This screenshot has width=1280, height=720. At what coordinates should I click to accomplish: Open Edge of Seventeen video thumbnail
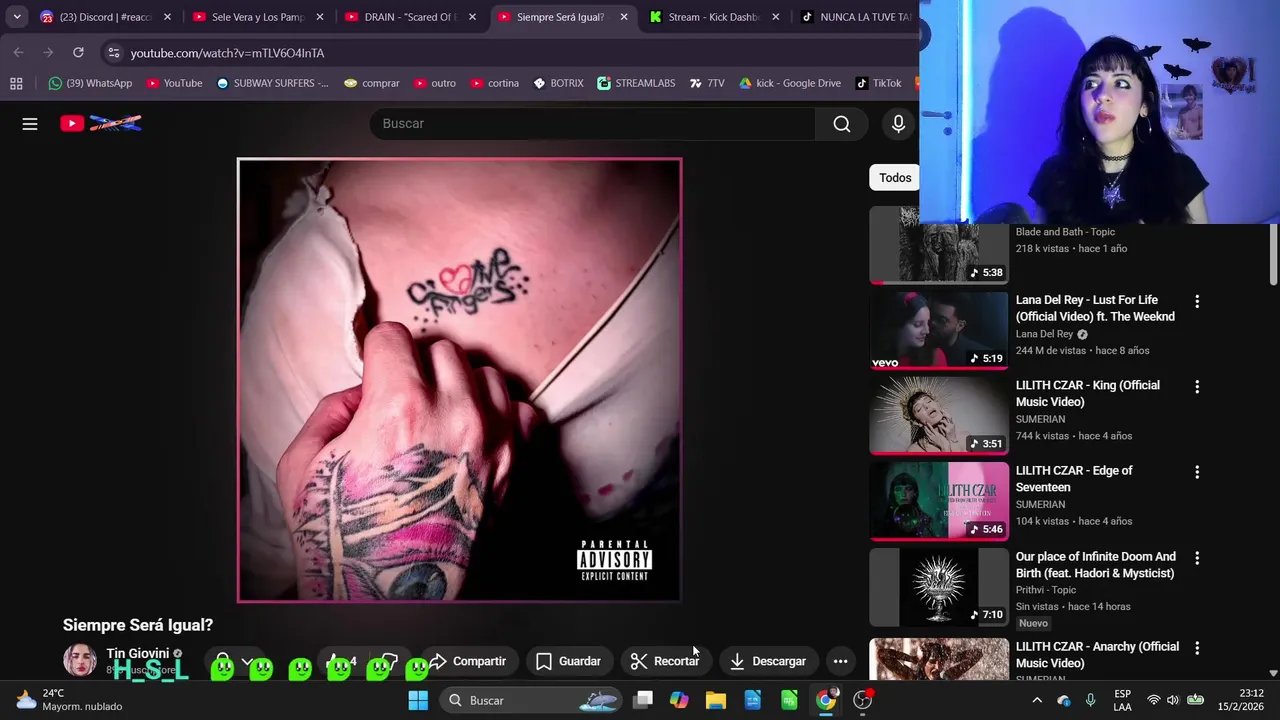pos(939,501)
